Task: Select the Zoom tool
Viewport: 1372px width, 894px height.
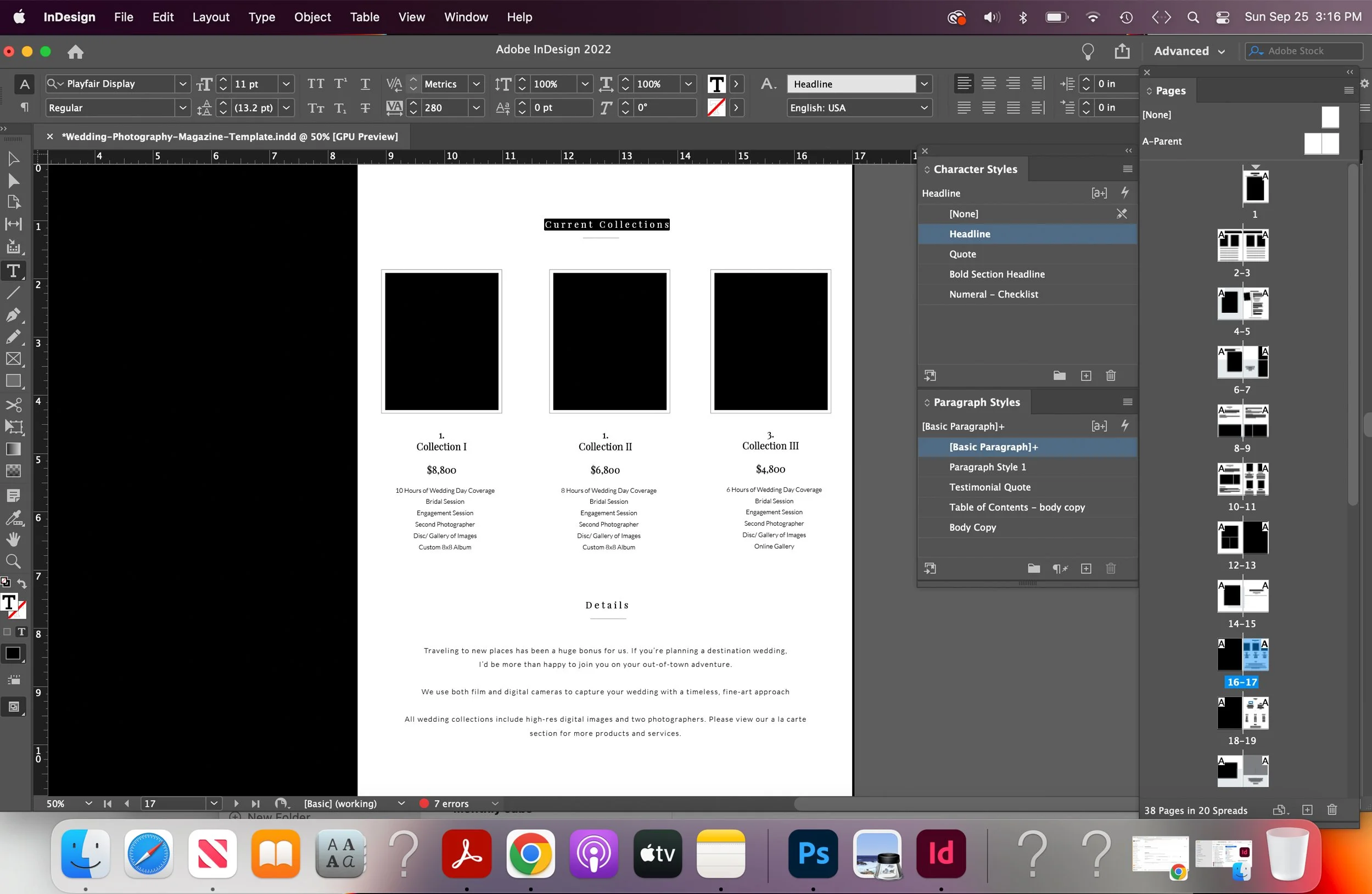Action: [x=13, y=561]
